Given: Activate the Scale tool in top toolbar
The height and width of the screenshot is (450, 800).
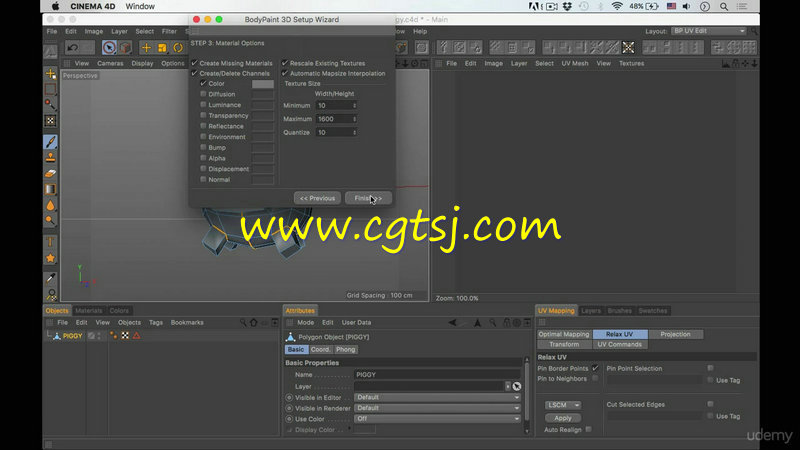Looking at the screenshot, I should tap(162, 47).
